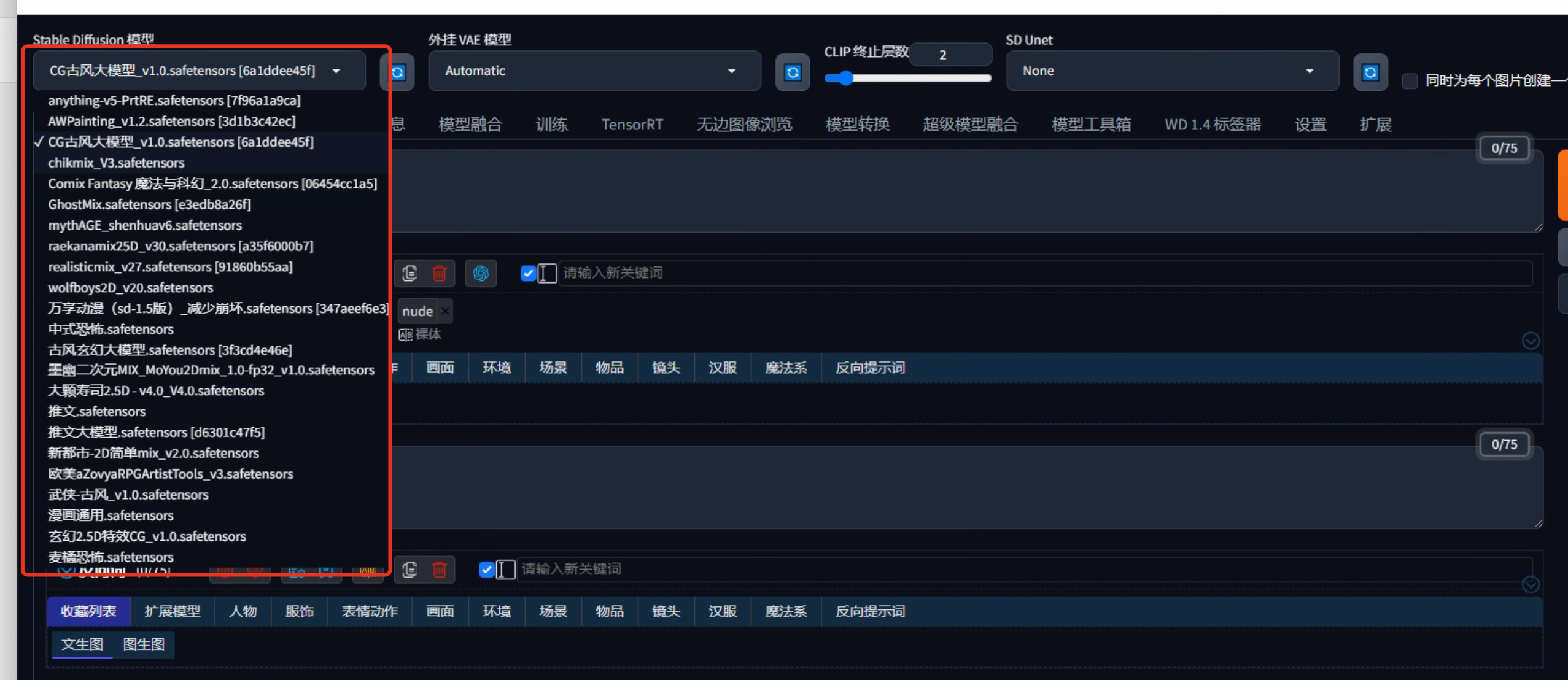Open the 模型工具箱 tab
This screenshot has height=680, width=1568.
[x=1091, y=125]
